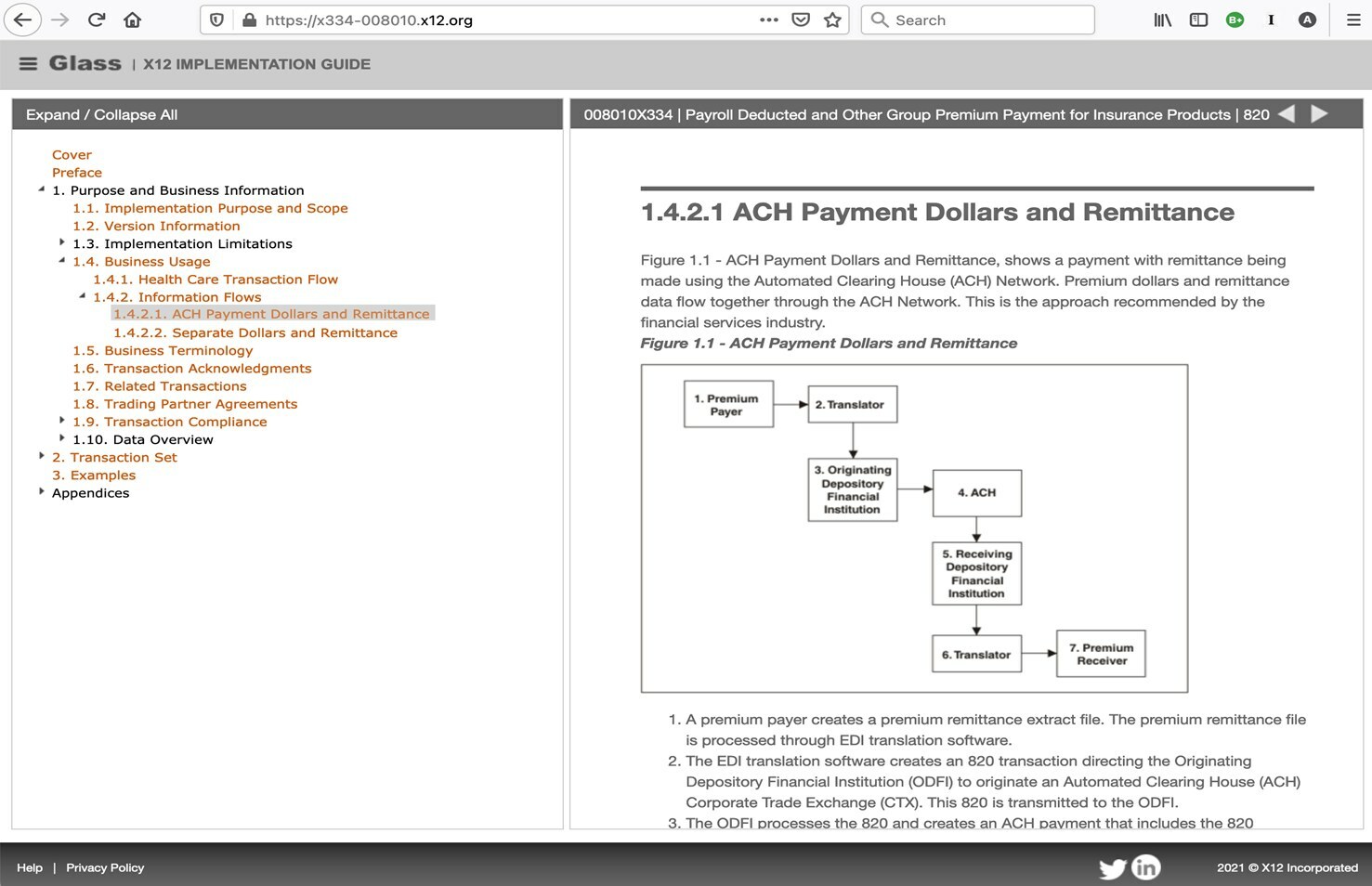
Task: Click the 1.4.2.1 ACH Payment heading
Action: [x=937, y=212]
